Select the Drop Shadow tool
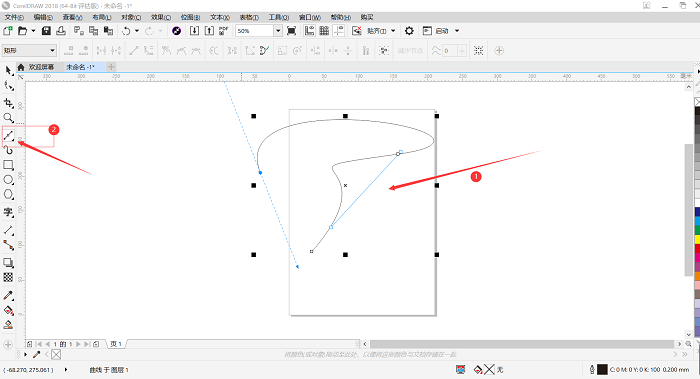Screen dimensions: 700x379 click(8, 262)
